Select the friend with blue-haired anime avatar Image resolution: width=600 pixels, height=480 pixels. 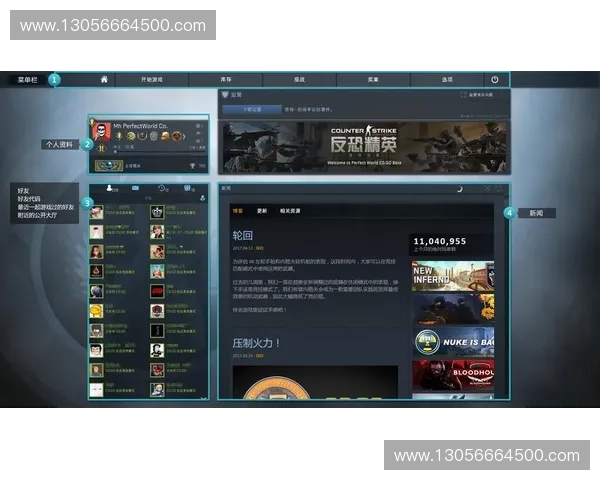tap(157, 271)
